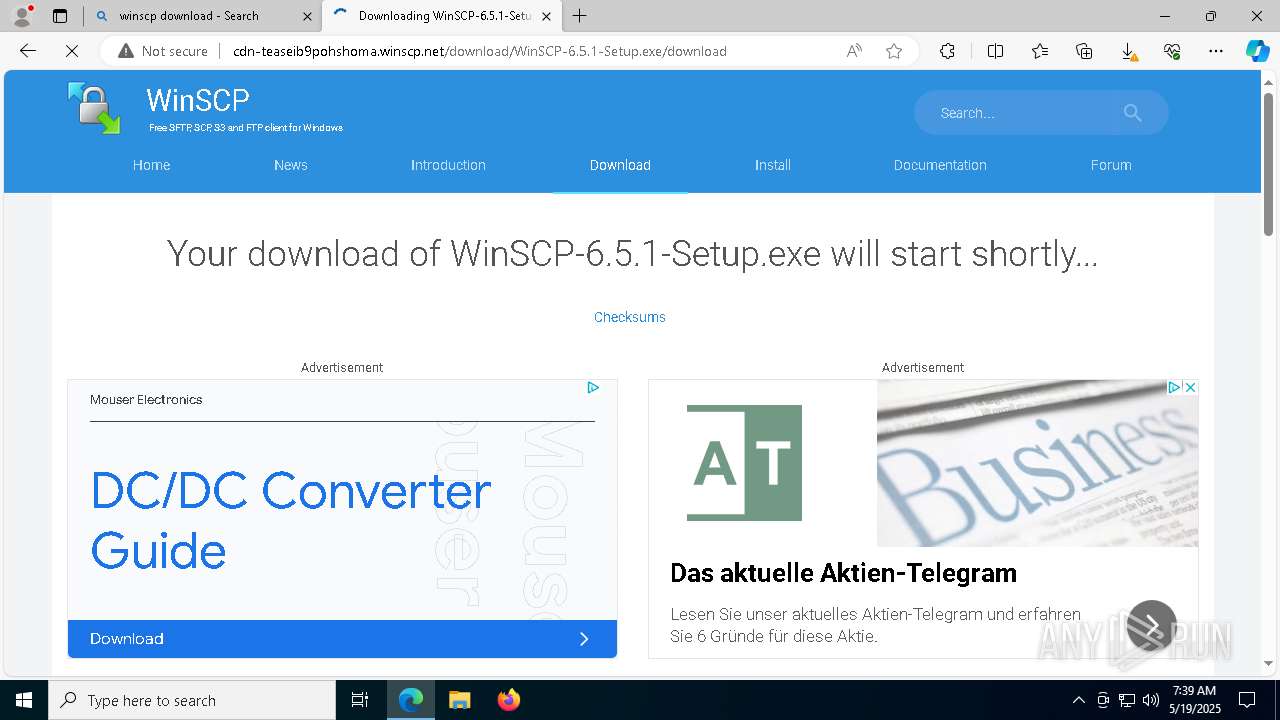Image resolution: width=1280 pixels, height=720 pixels.
Task: Open the Collections panel
Action: click(1084, 51)
